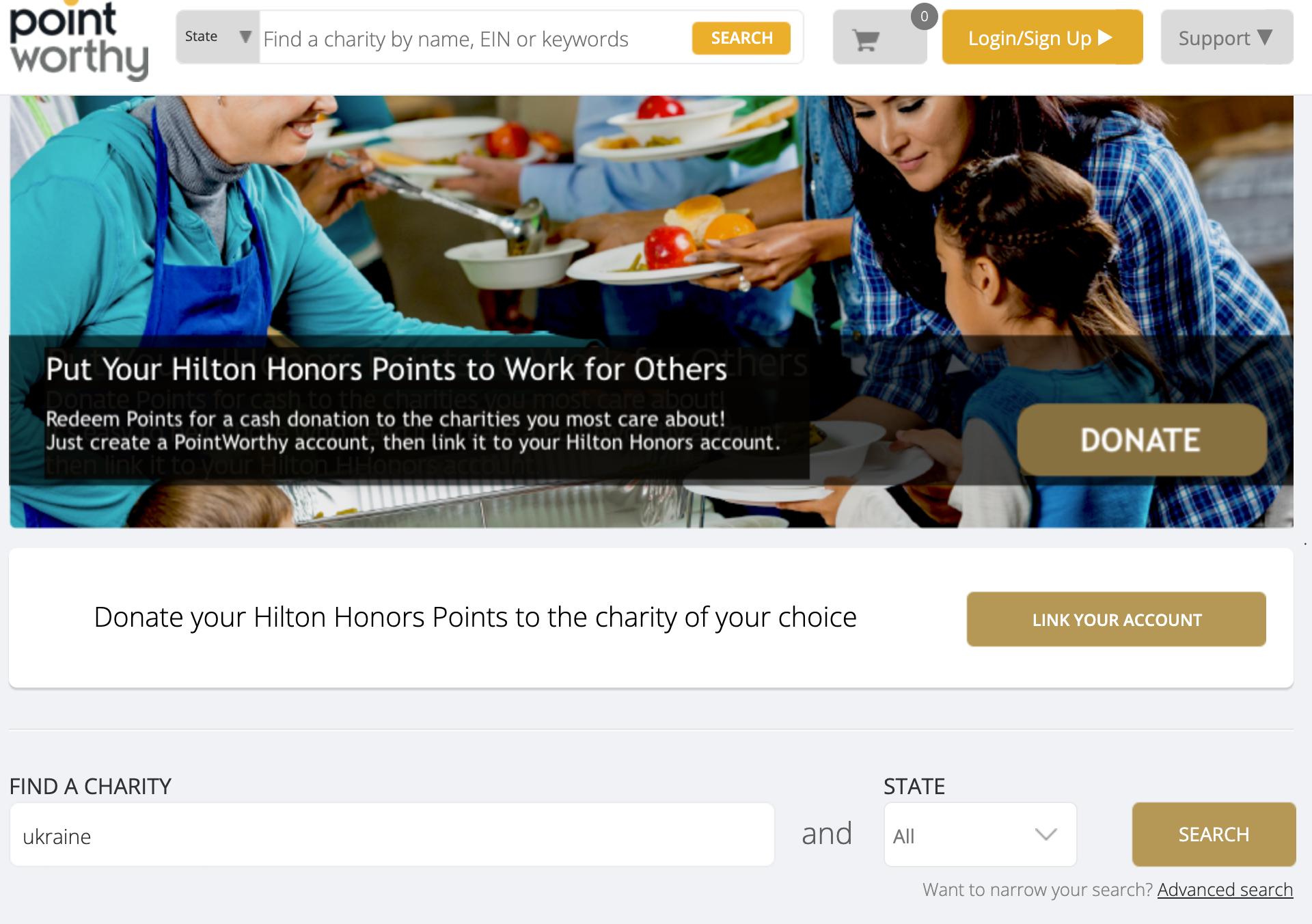Image resolution: width=1312 pixels, height=924 pixels.
Task: Click the Support menu triangle arrow
Action: (1265, 37)
